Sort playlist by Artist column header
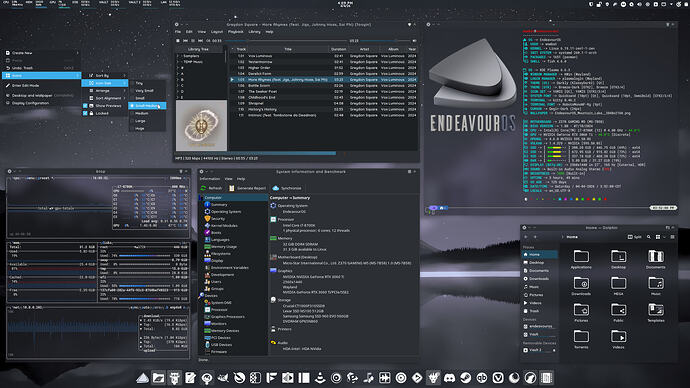 364,49
